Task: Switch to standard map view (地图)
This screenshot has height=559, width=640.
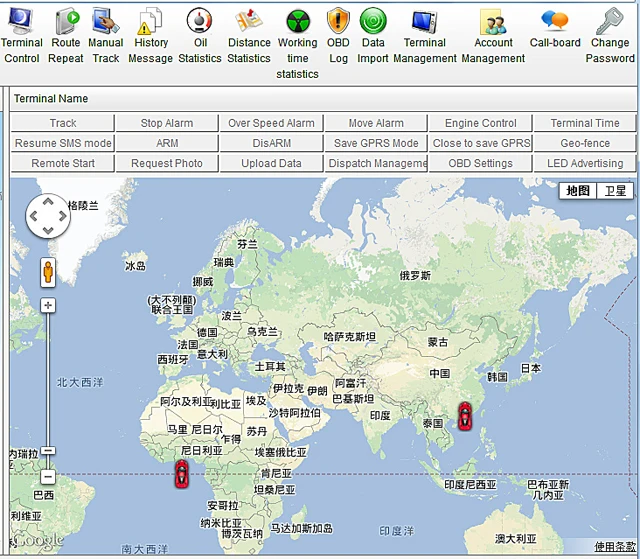Action: point(578,191)
